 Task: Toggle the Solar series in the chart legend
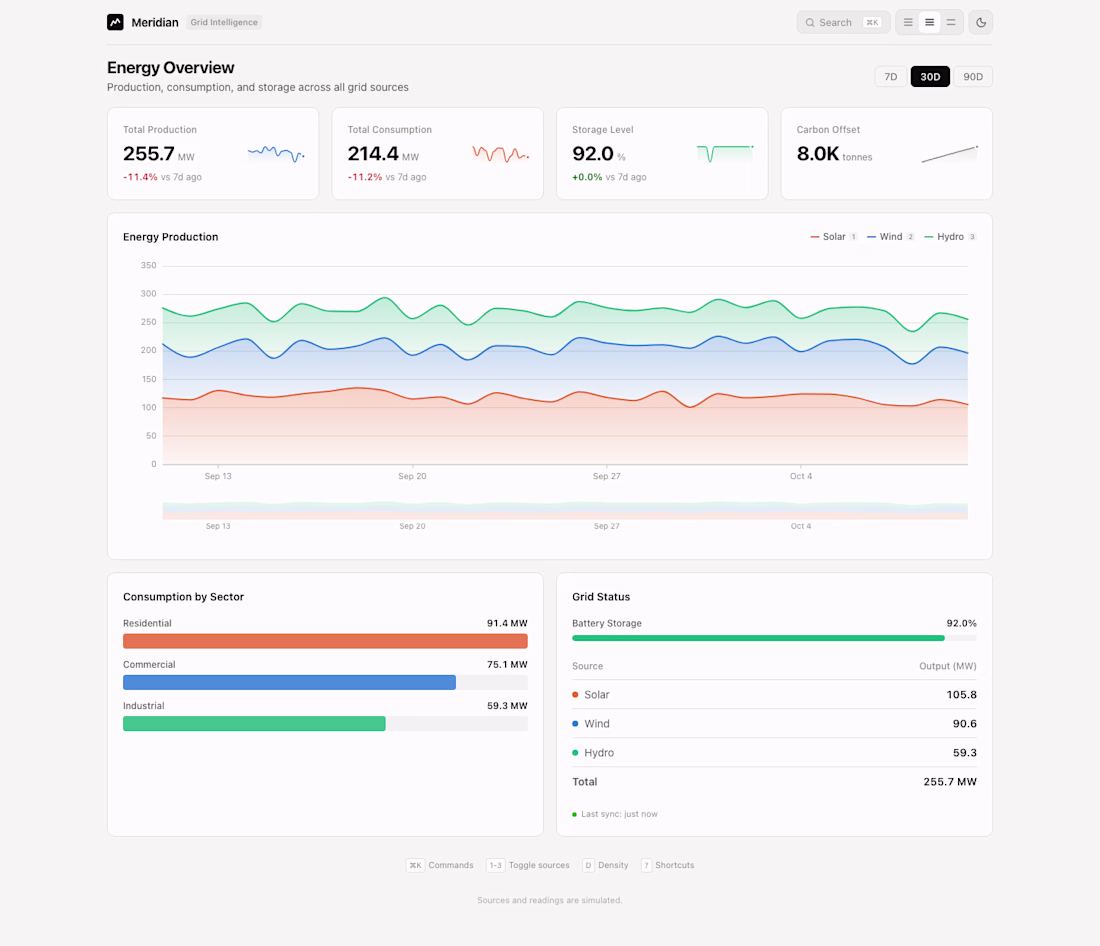click(x=833, y=236)
